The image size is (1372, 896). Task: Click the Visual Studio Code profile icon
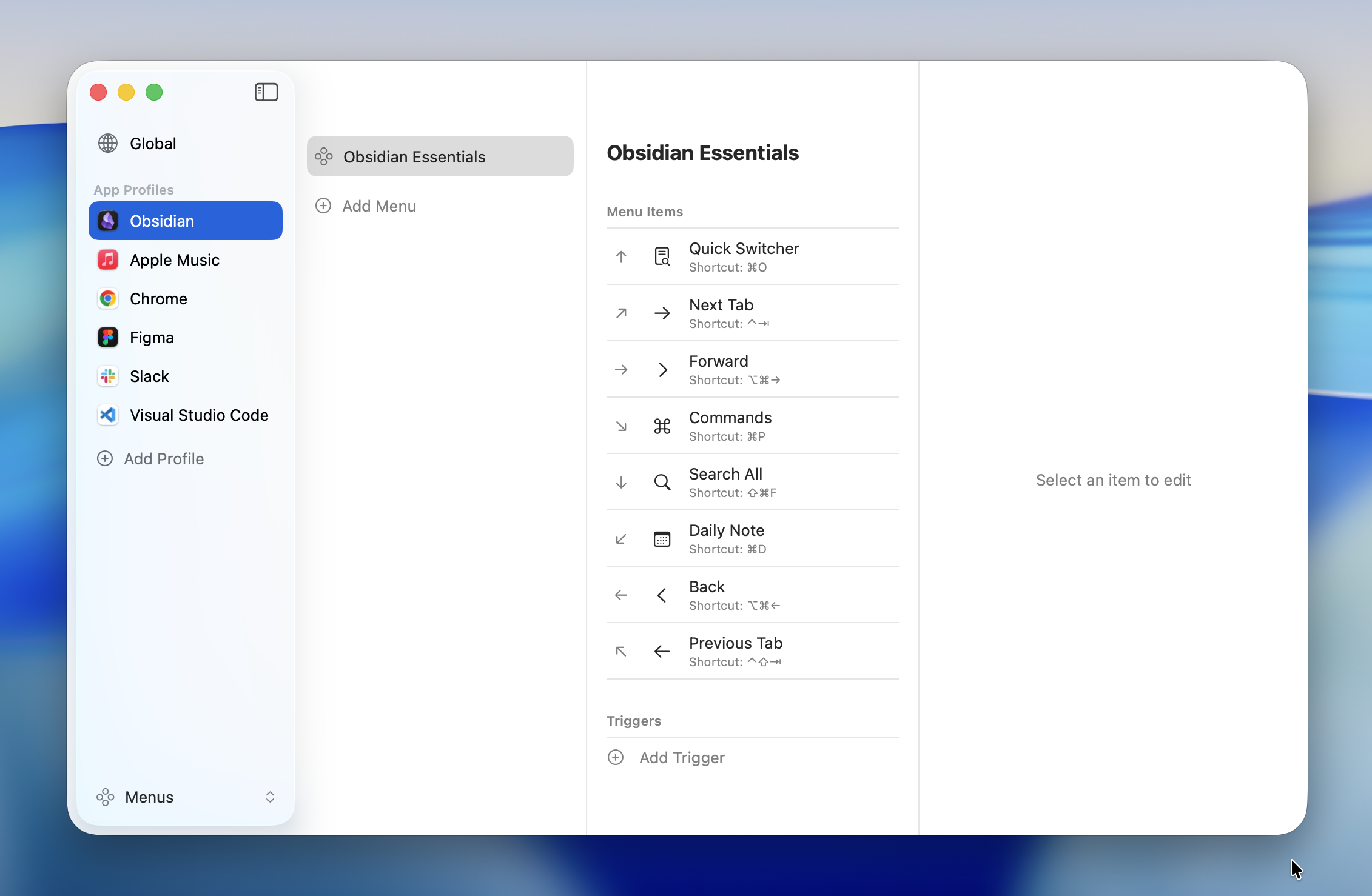point(107,415)
